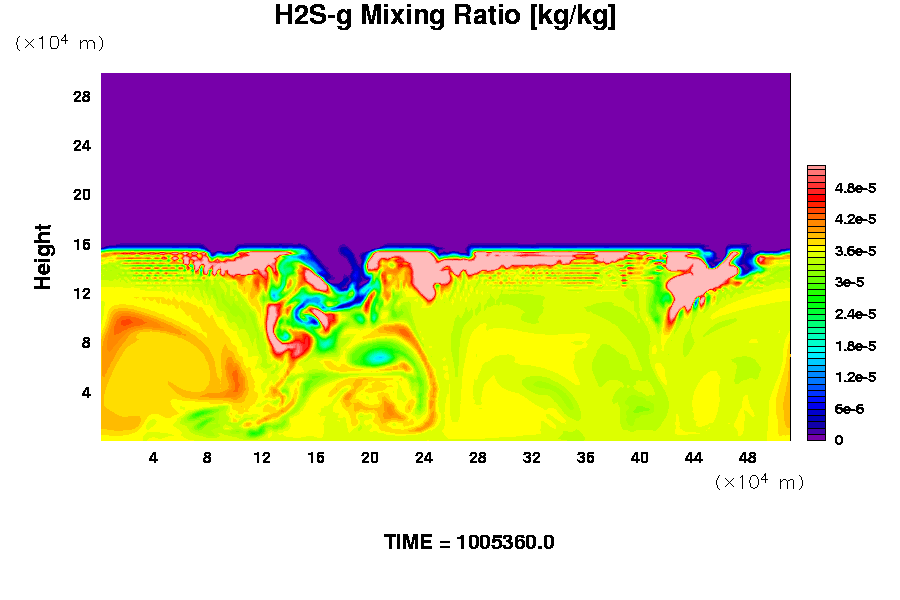This screenshot has width=900, height=600.
Task: Click the units label above the y-axis
Action: pyautogui.click(x=59, y=43)
